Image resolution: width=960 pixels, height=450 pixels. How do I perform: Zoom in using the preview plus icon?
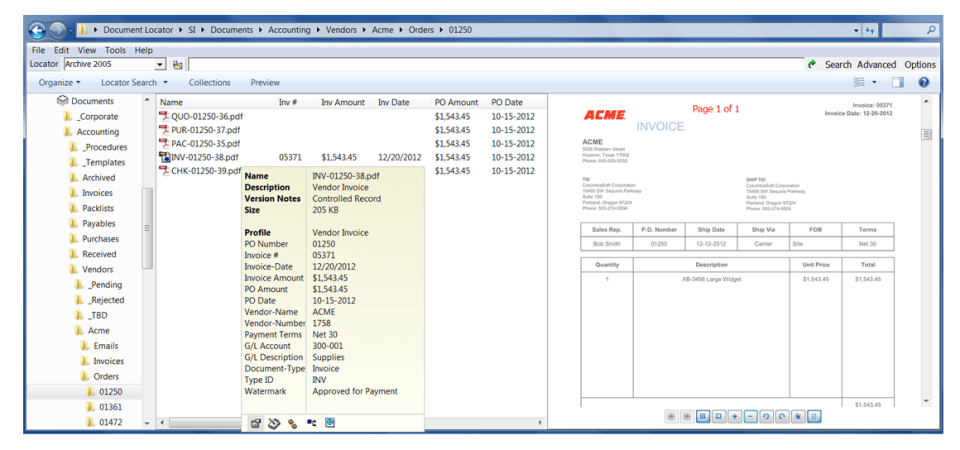pos(735,416)
